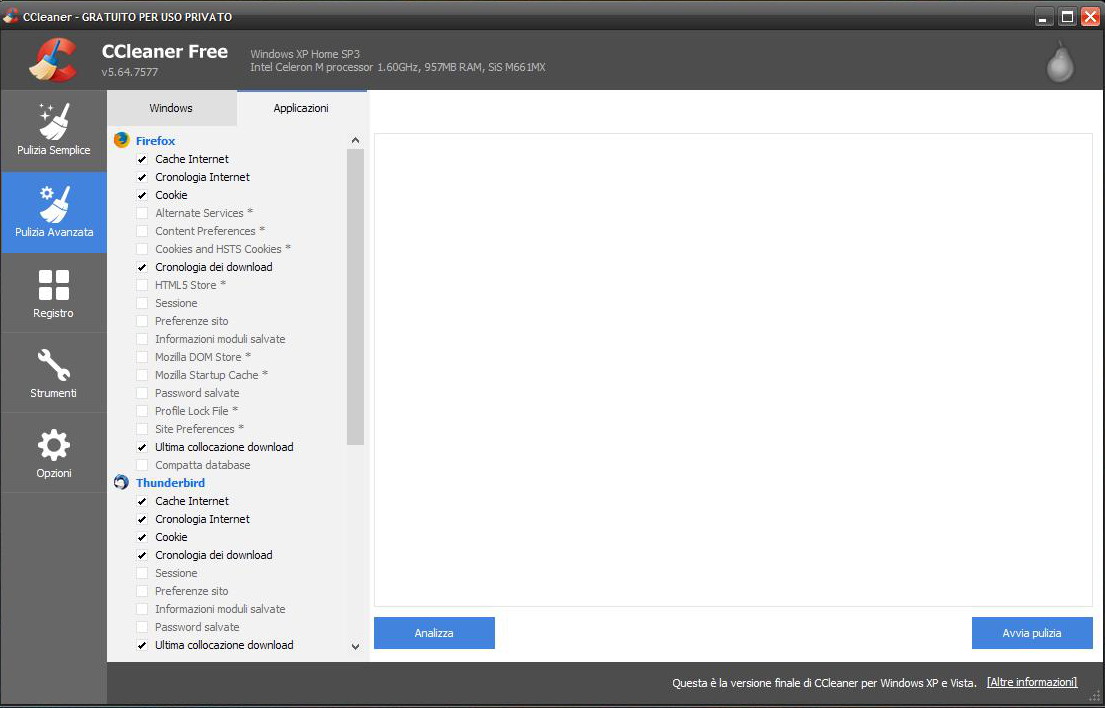Uncheck Firefox Cache Internet

pyautogui.click(x=142, y=159)
